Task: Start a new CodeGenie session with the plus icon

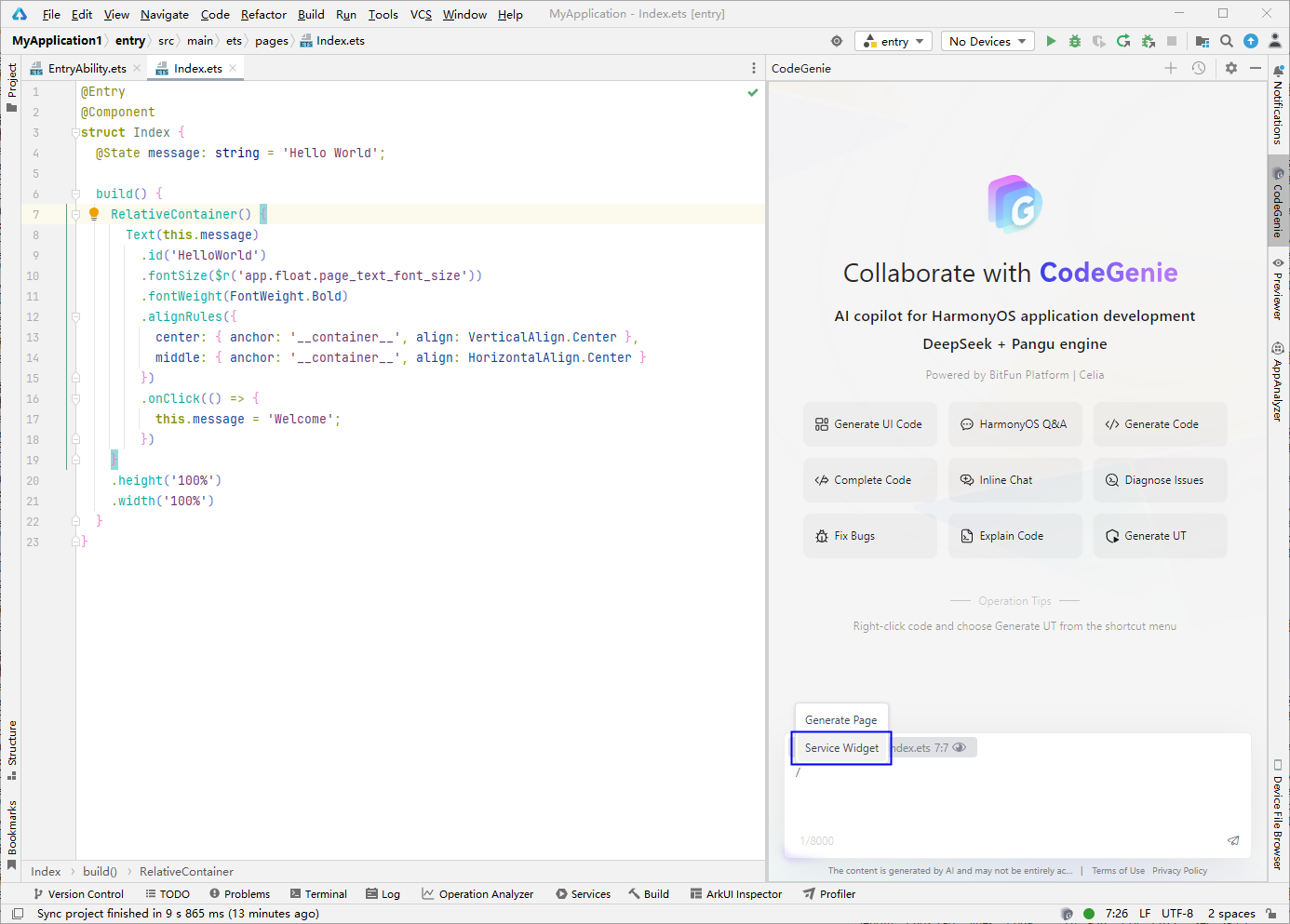Action: click(x=1170, y=67)
